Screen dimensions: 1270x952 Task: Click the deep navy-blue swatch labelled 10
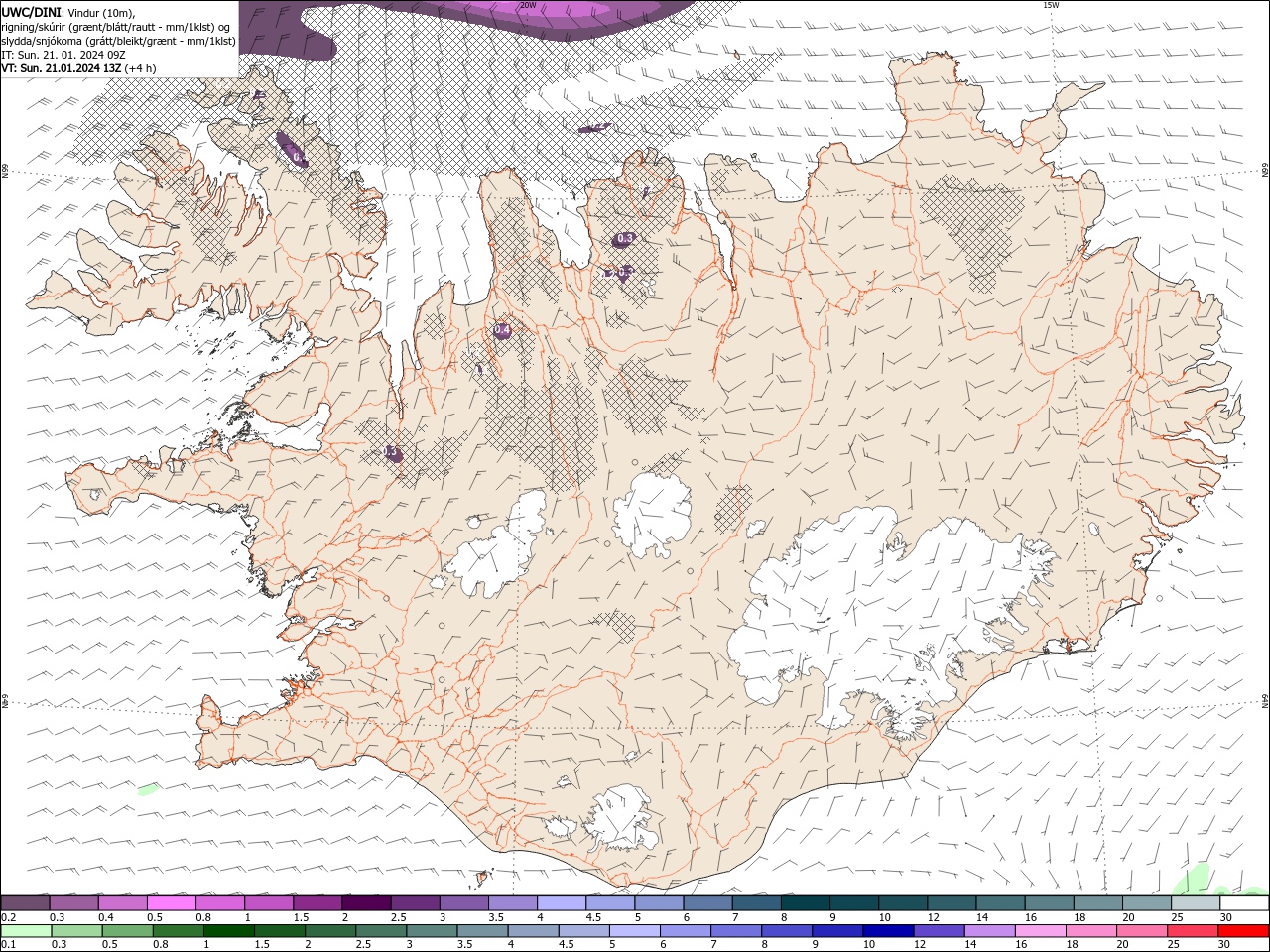click(x=888, y=931)
